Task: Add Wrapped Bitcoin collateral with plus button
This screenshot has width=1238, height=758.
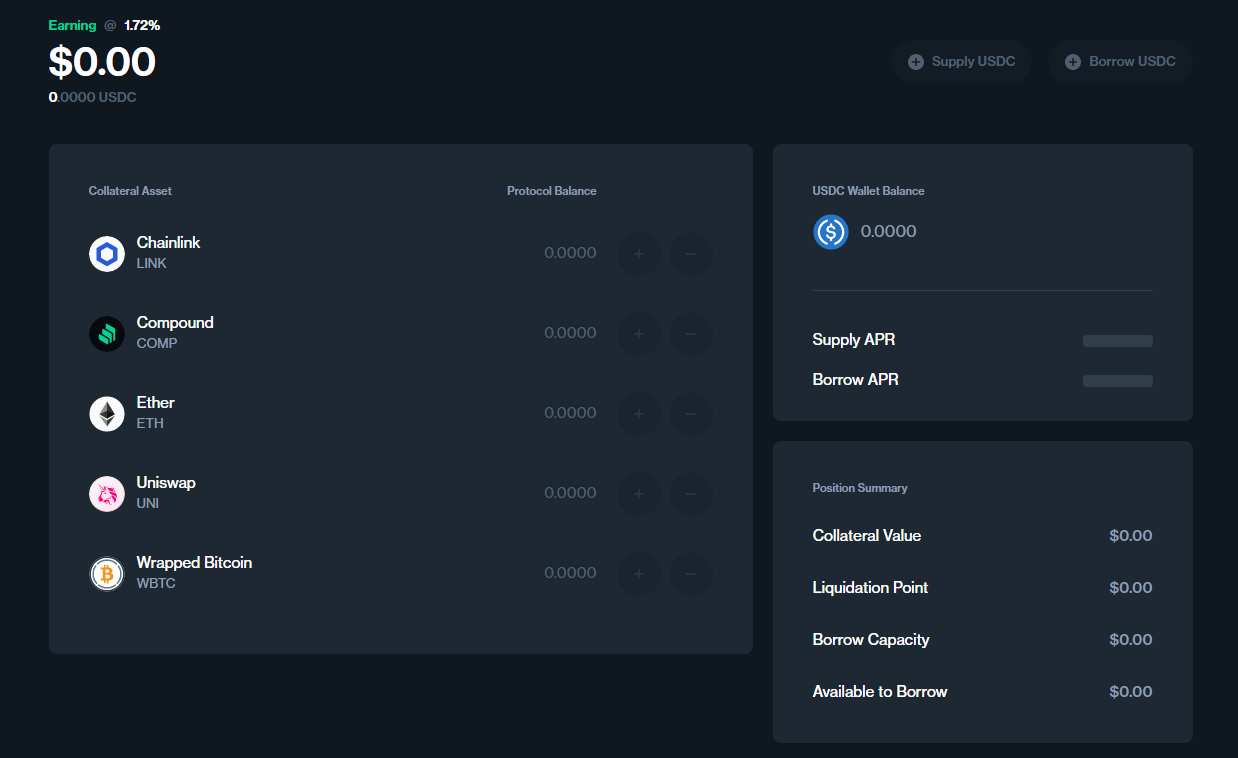Action: (x=639, y=574)
